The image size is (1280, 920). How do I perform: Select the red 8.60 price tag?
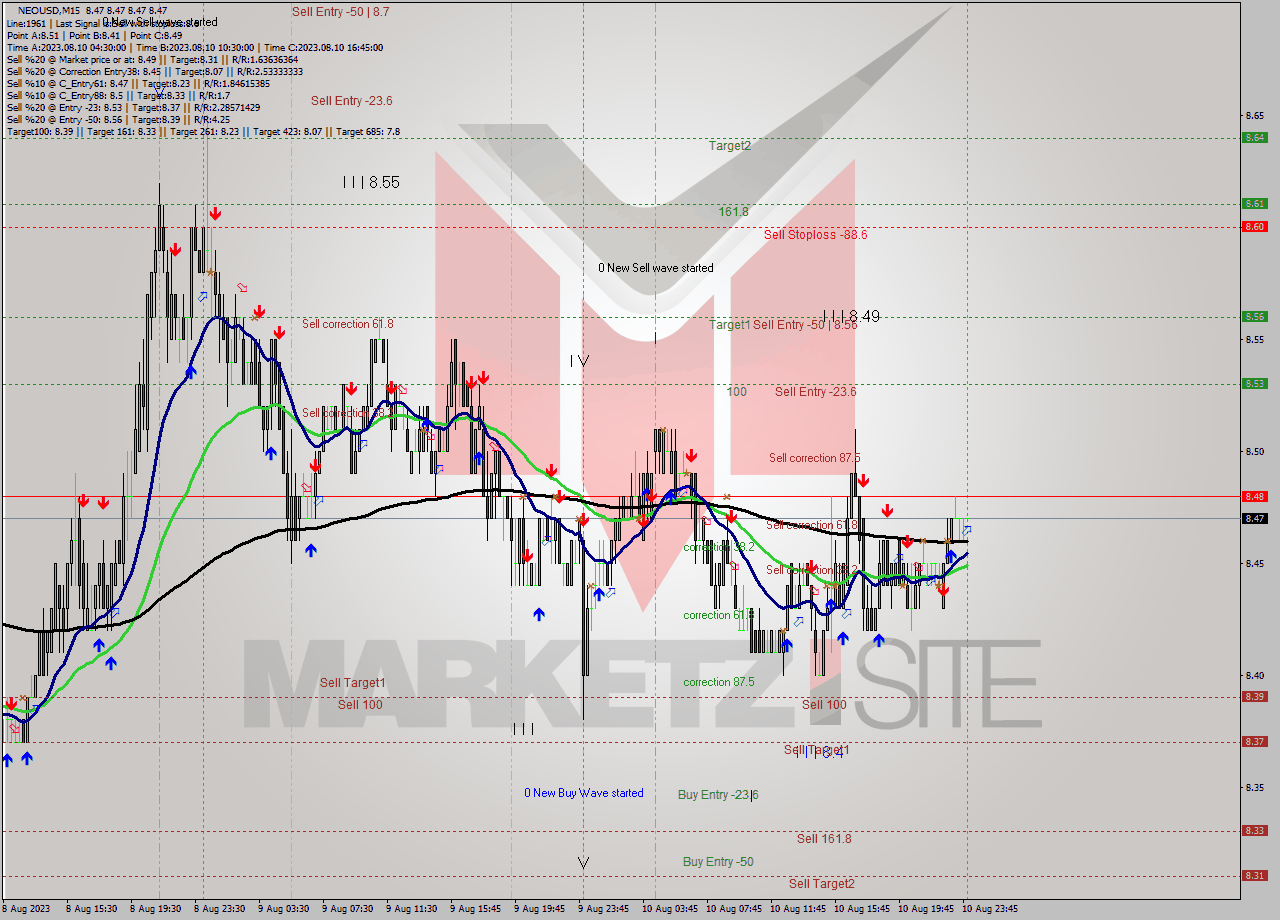tap(1254, 227)
